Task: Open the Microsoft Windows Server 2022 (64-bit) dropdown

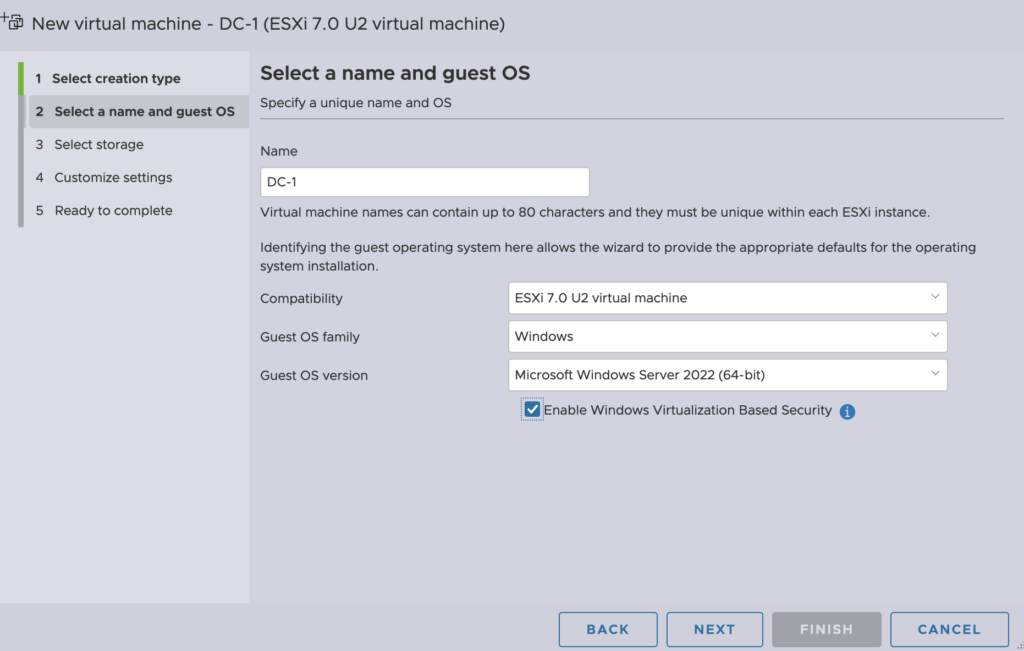Action: (x=726, y=375)
